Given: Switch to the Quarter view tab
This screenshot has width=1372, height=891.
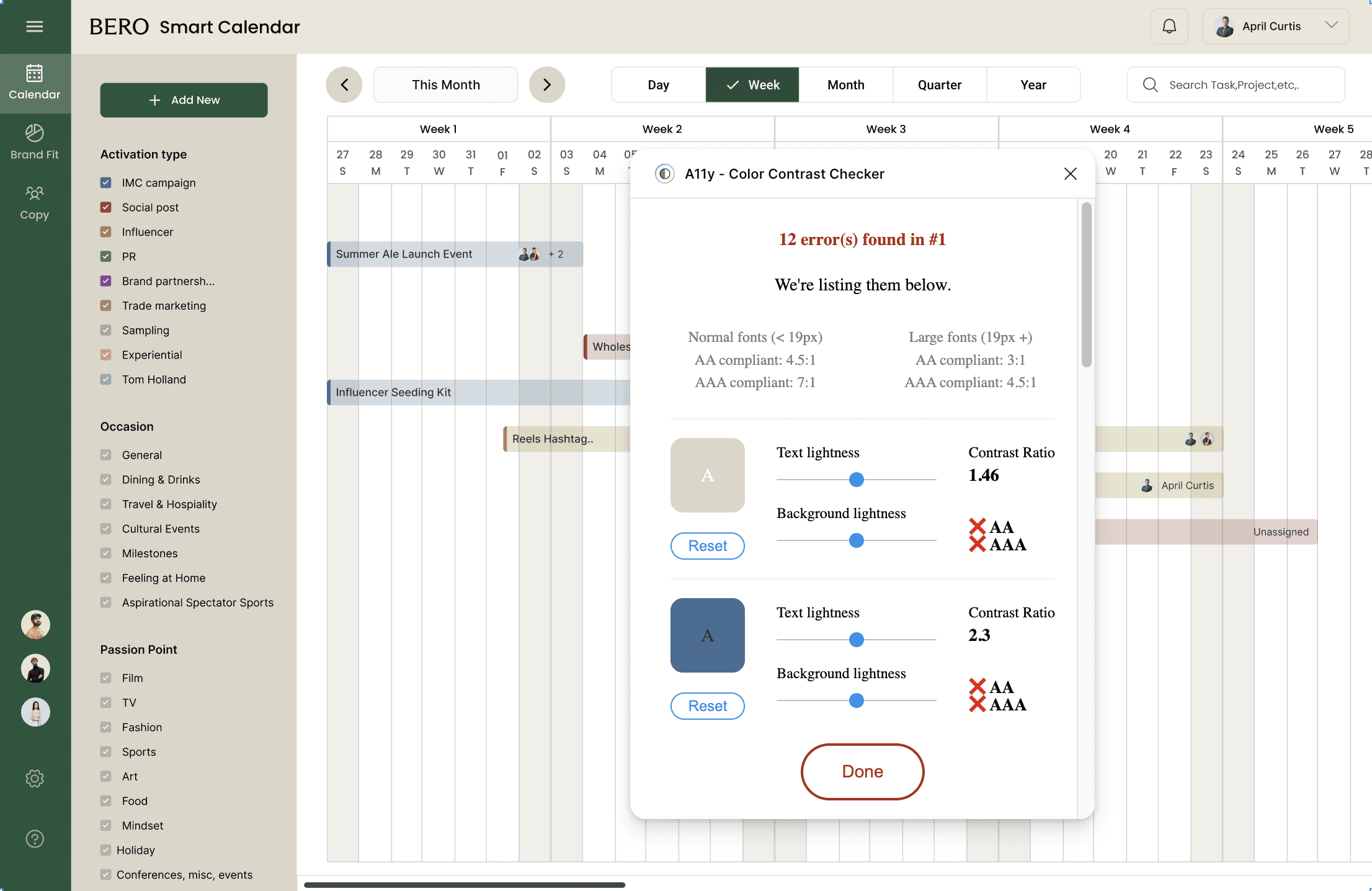Looking at the screenshot, I should 939,85.
